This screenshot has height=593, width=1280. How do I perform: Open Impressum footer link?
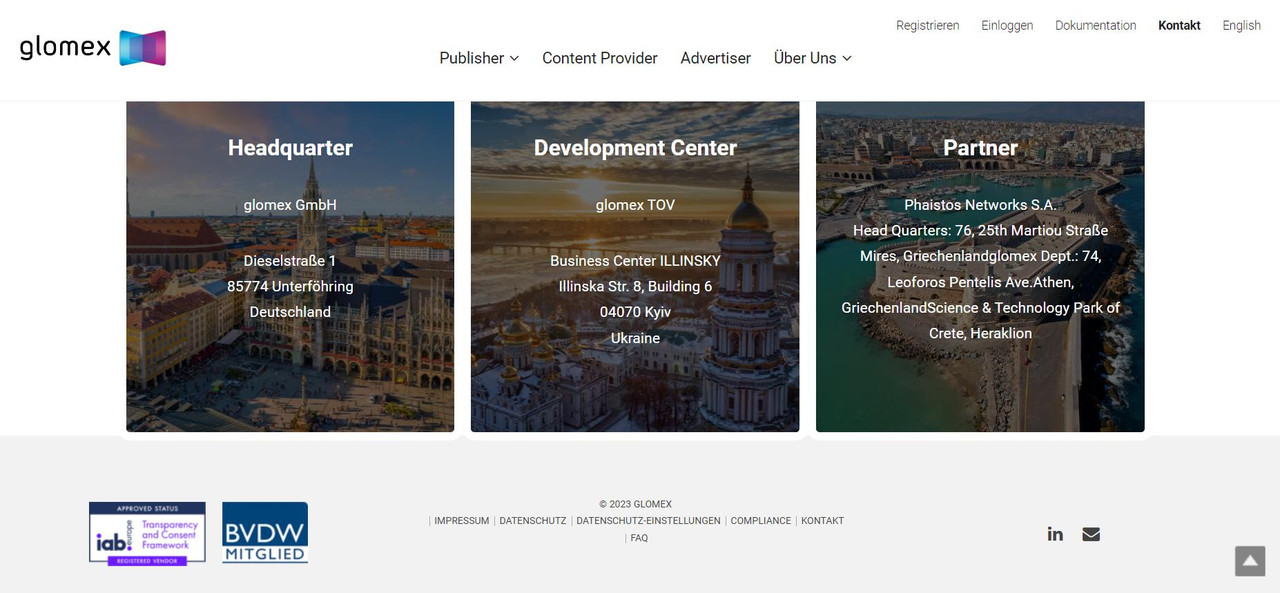pos(462,521)
